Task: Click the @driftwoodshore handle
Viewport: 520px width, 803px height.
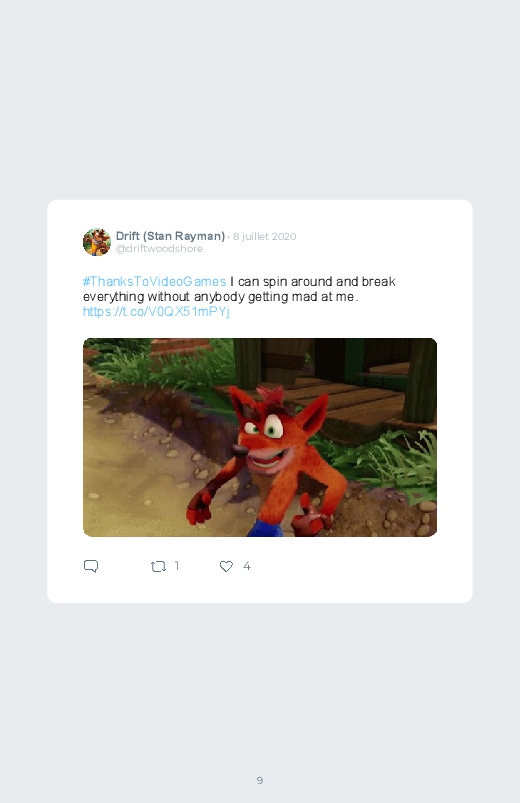Action: pyautogui.click(x=159, y=248)
